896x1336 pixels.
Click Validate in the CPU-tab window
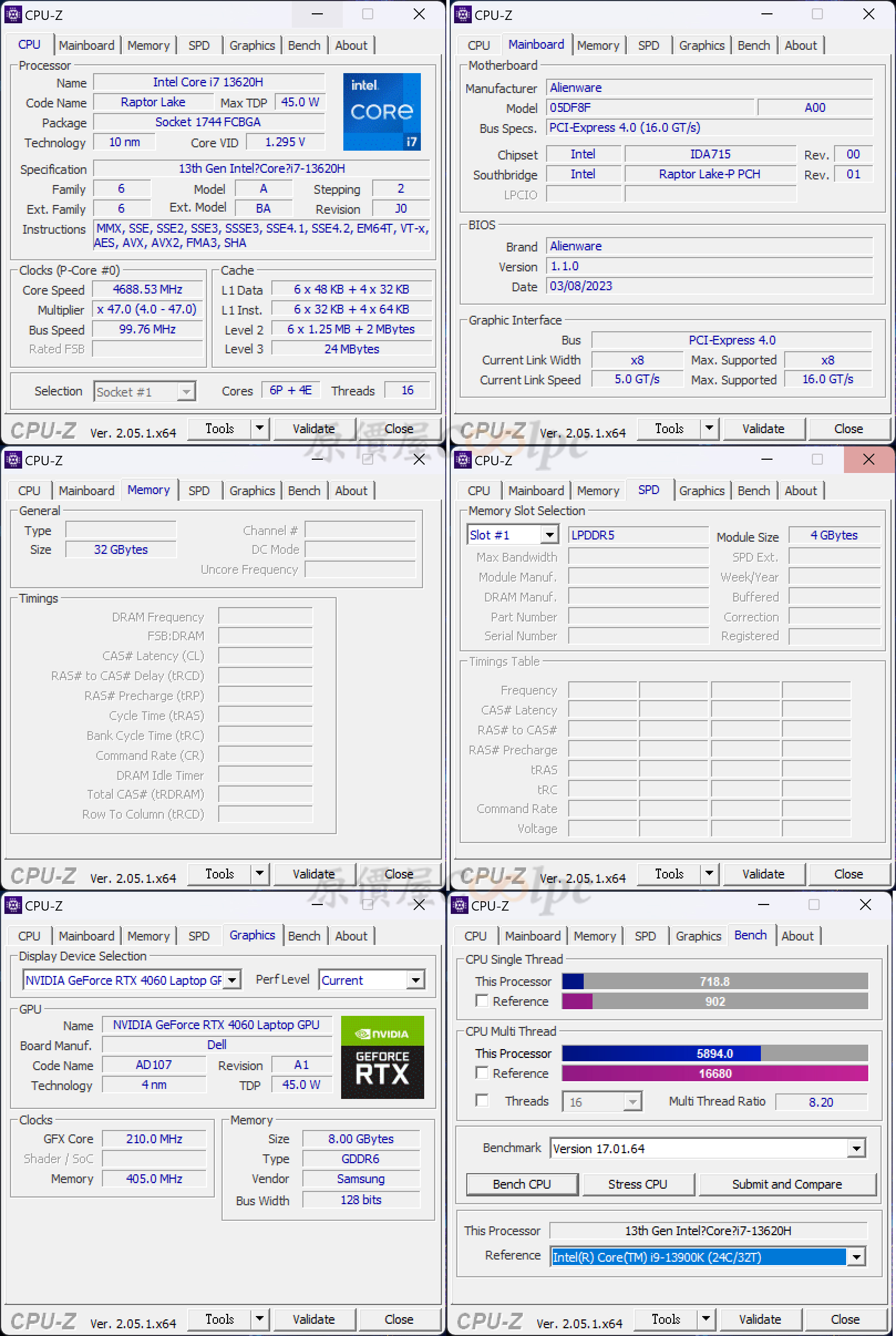tap(314, 428)
